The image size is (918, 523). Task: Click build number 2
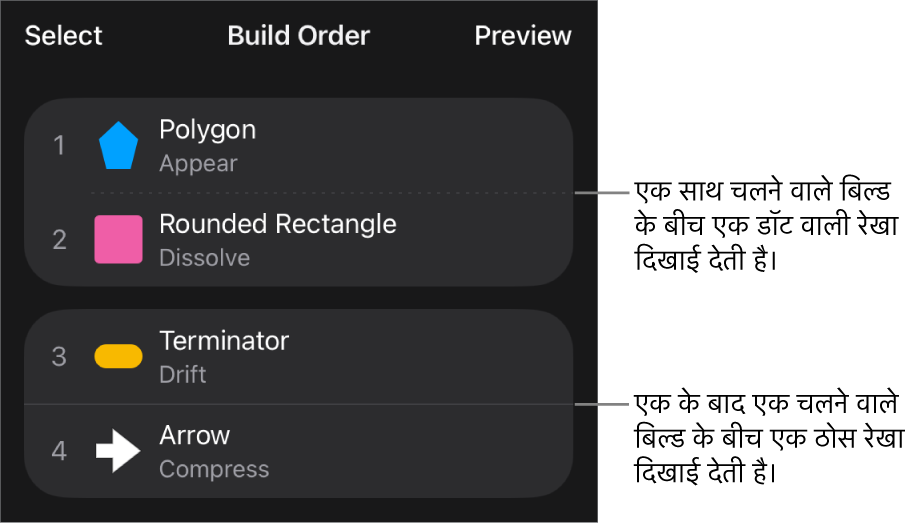point(59,240)
